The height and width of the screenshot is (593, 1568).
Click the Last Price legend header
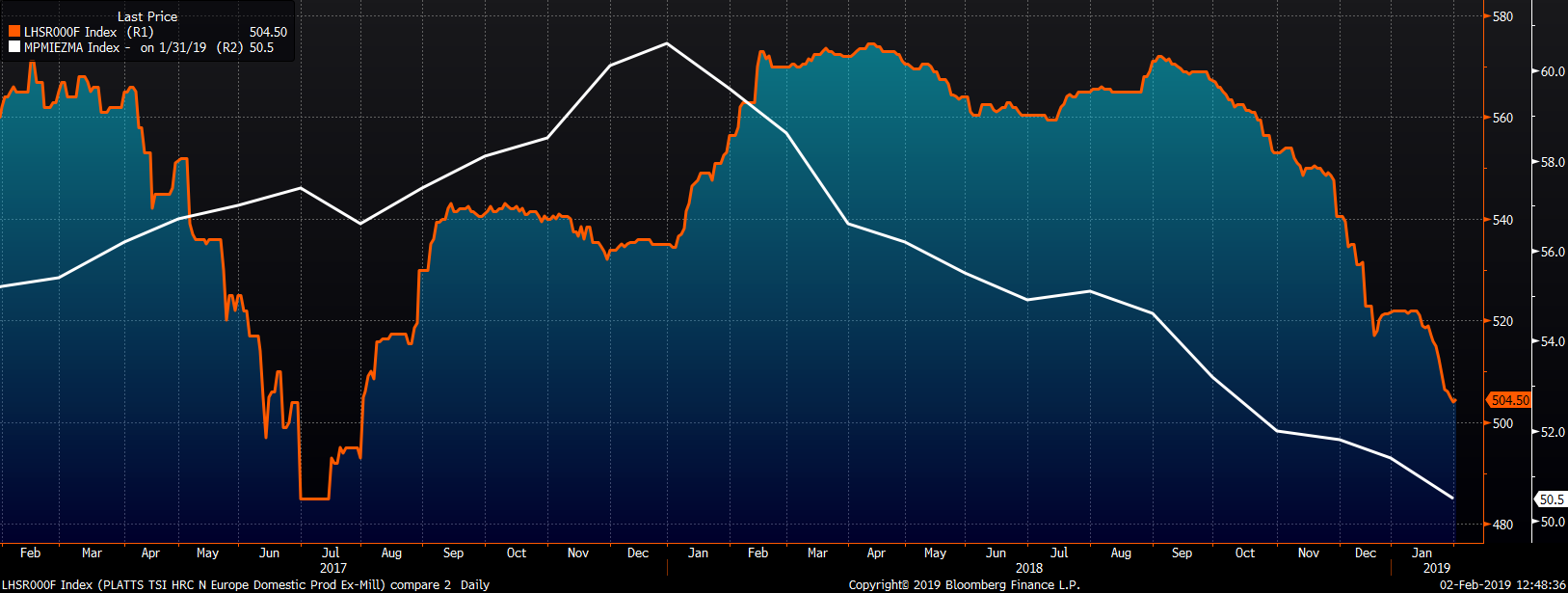pos(147,16)
